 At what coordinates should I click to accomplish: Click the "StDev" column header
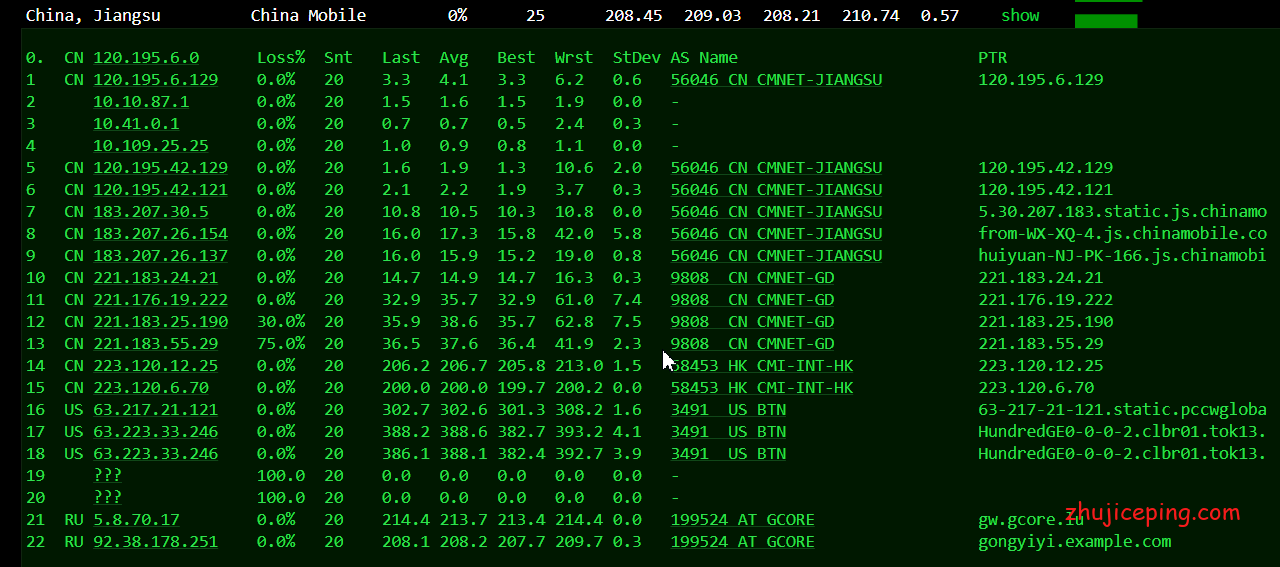(636, 58)
